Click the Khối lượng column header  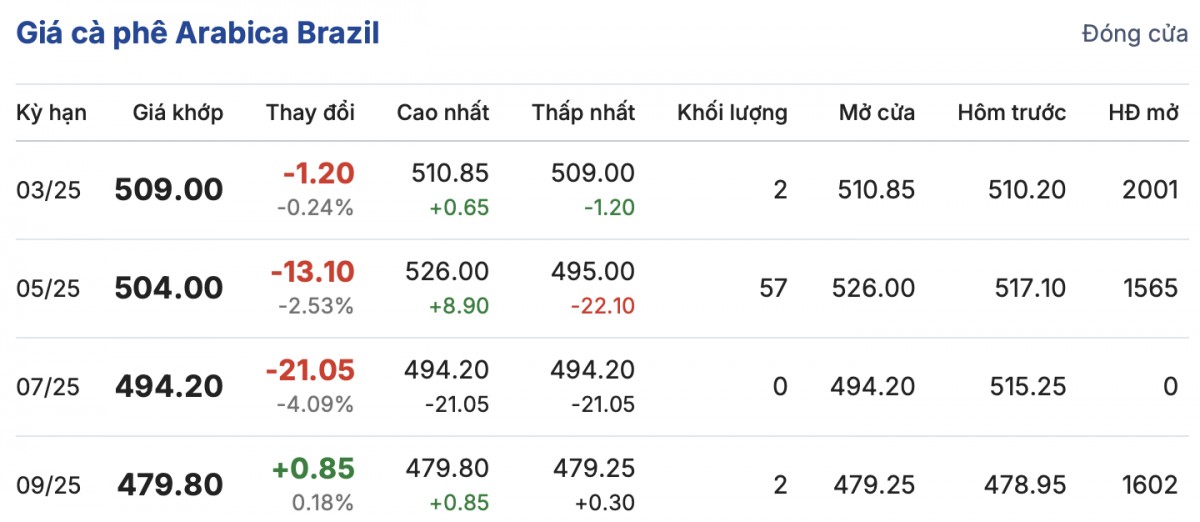click(x=732, y=113)
